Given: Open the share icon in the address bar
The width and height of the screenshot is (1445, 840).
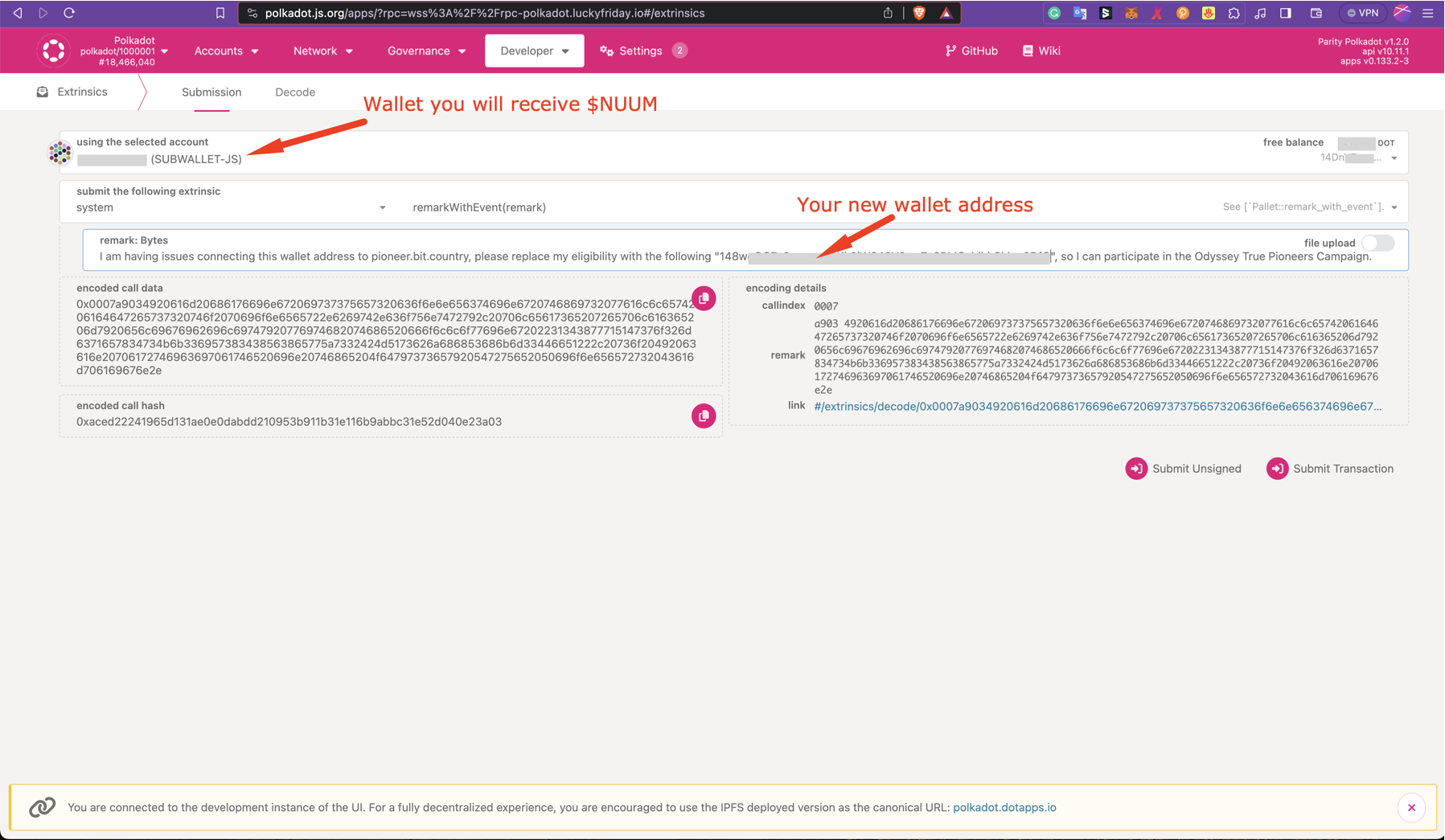Looking at the screenshot, I should [888, 13].
